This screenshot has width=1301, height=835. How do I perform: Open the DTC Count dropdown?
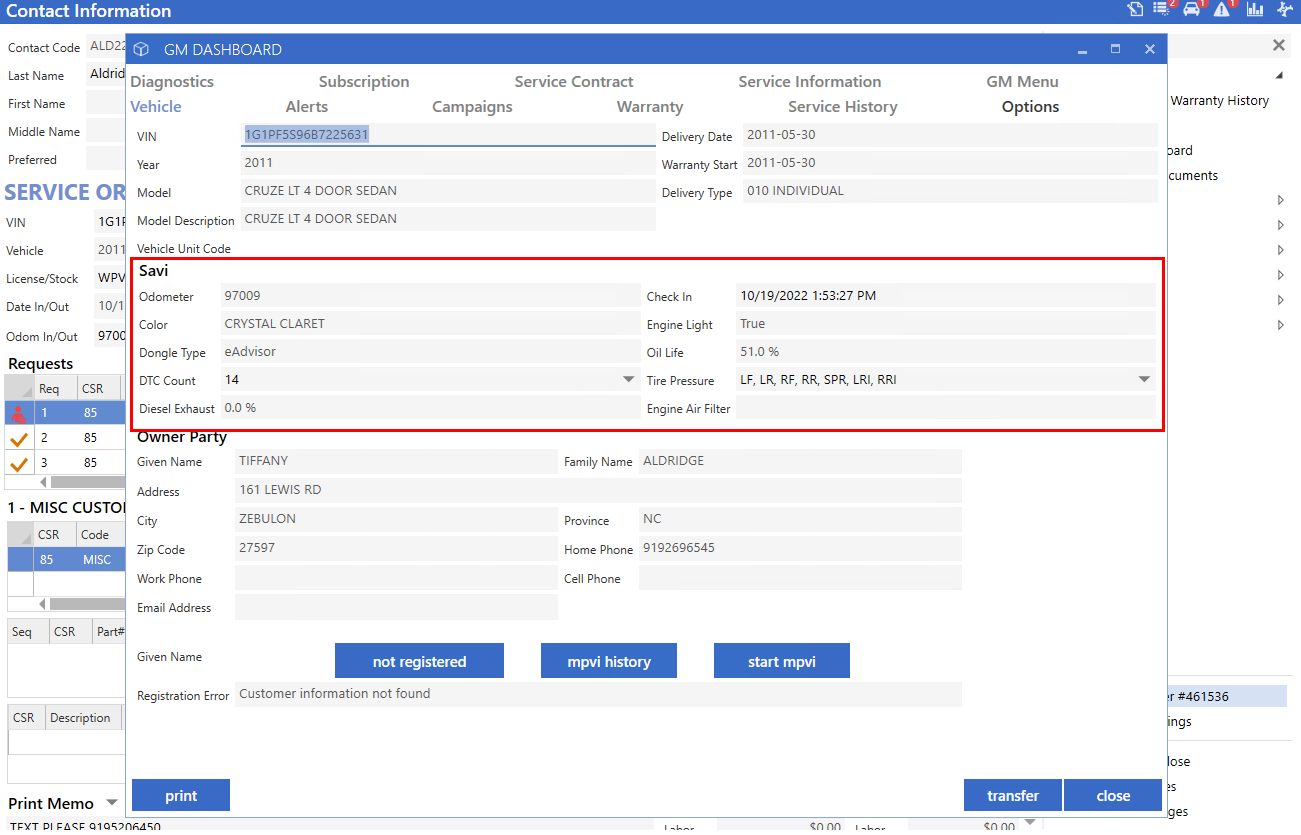[629, 380]
